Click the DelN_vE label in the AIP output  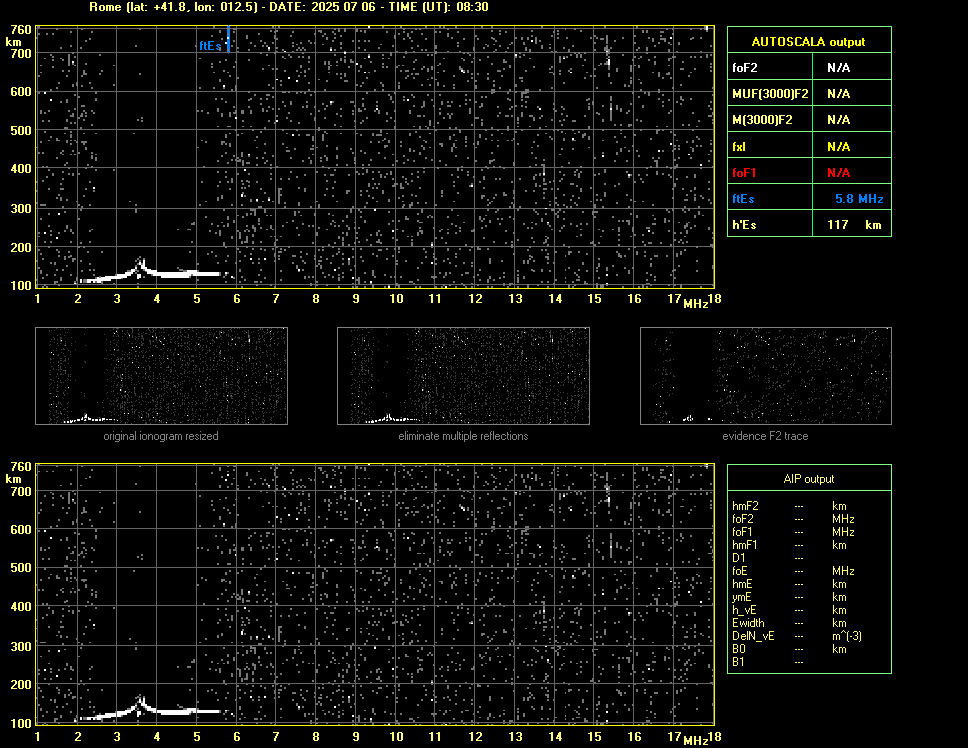tap(753, 636)
